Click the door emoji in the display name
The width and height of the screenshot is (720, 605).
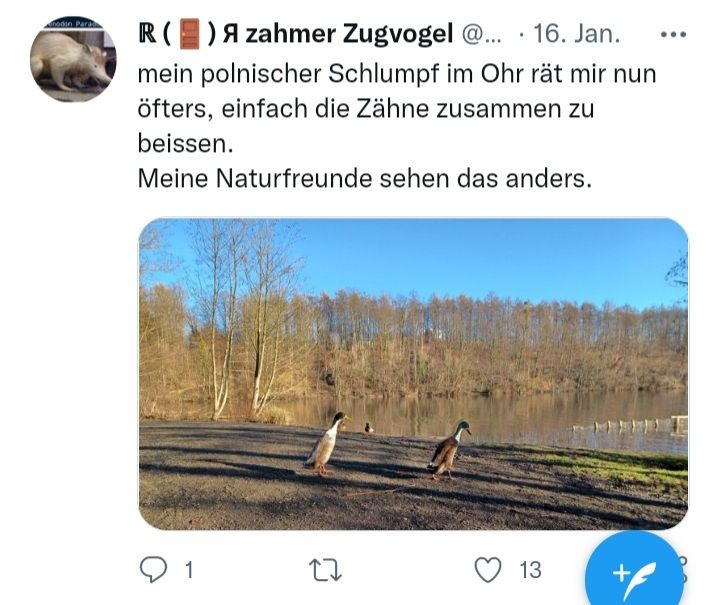(x=189, y=34)
